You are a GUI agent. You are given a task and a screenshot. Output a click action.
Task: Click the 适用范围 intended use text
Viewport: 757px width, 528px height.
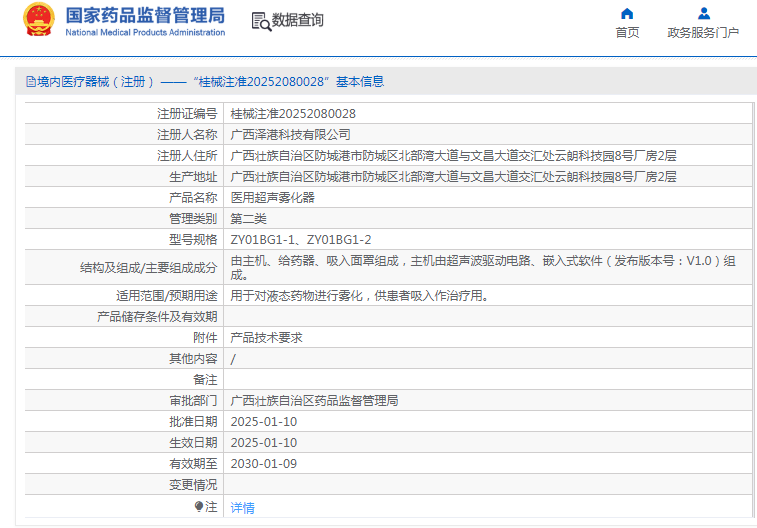(360, 296)
